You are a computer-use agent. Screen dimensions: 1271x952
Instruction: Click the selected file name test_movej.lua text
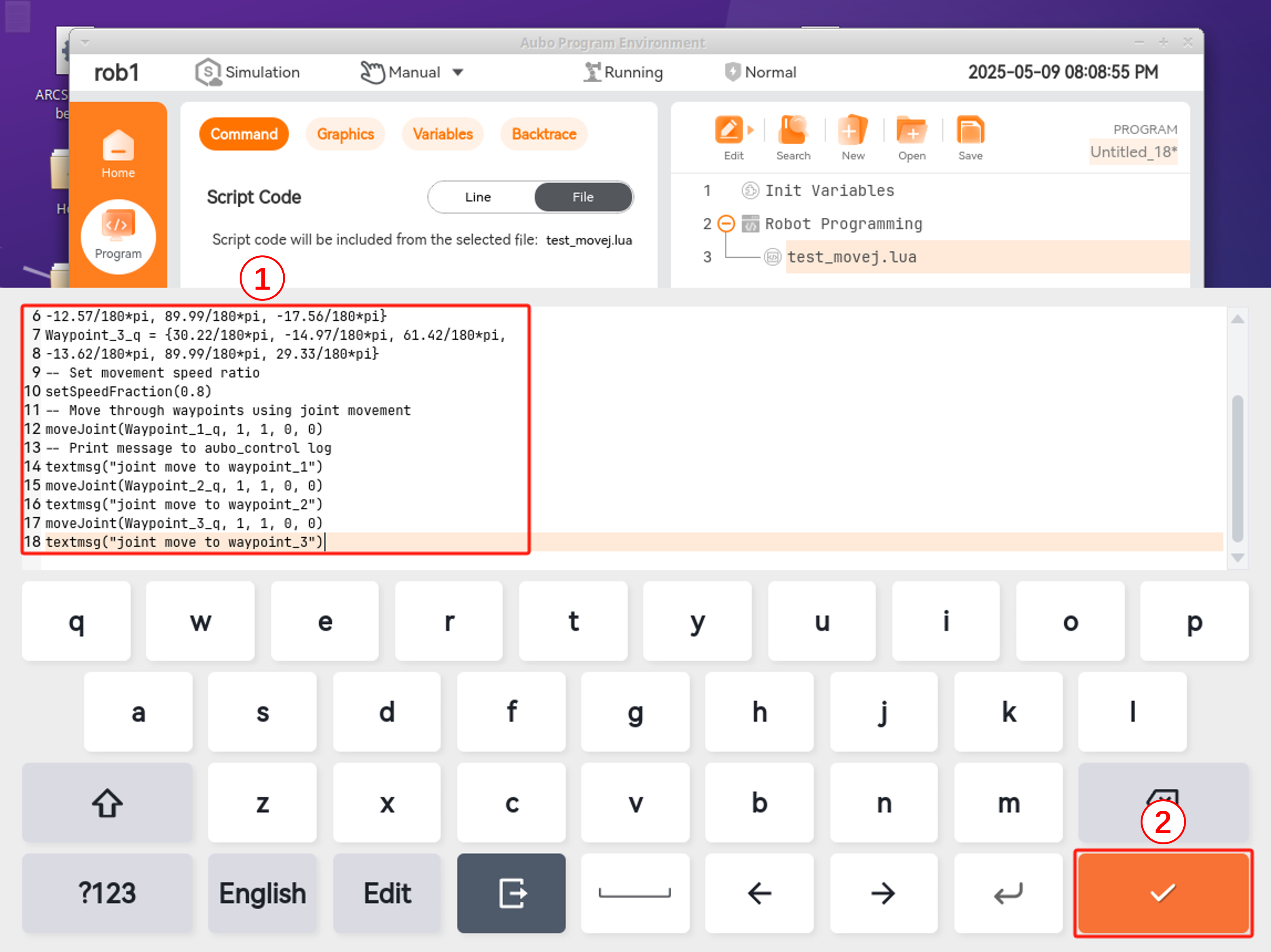click(589, 240)
